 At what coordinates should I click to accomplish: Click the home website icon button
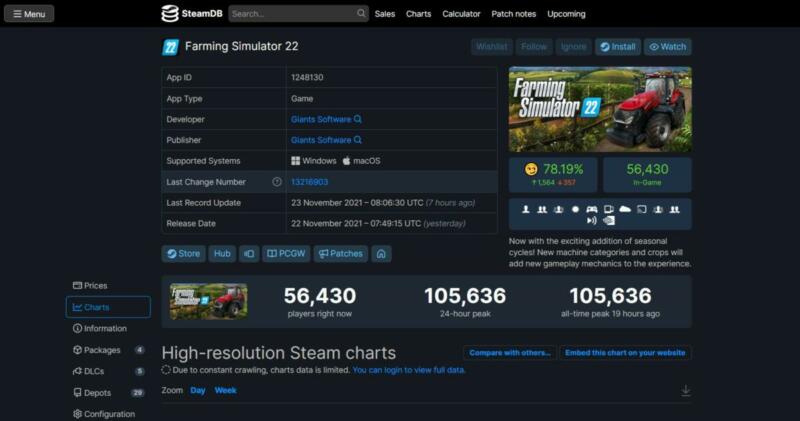pyautogui.click(x=381, y=254)
